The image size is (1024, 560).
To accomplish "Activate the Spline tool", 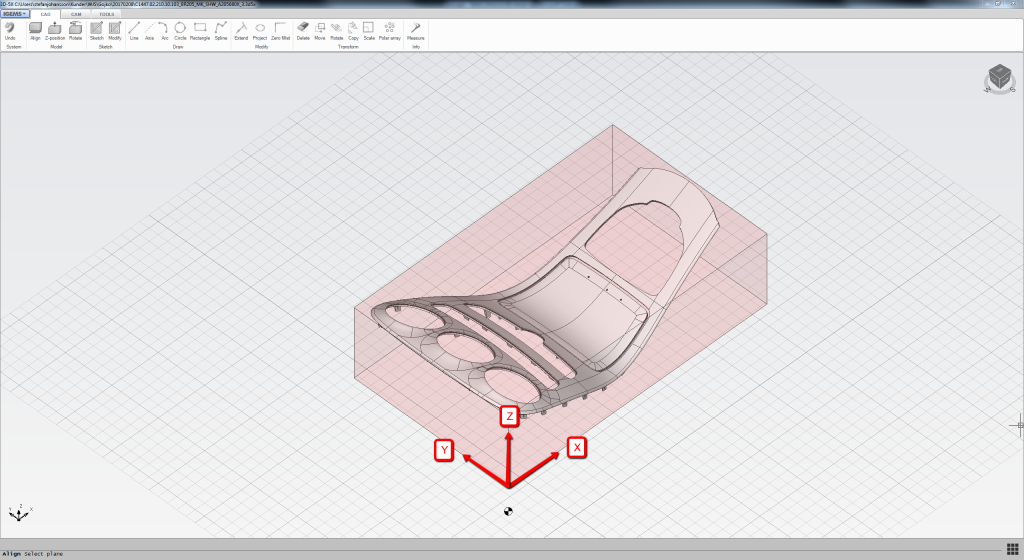I will click(221, 31).
